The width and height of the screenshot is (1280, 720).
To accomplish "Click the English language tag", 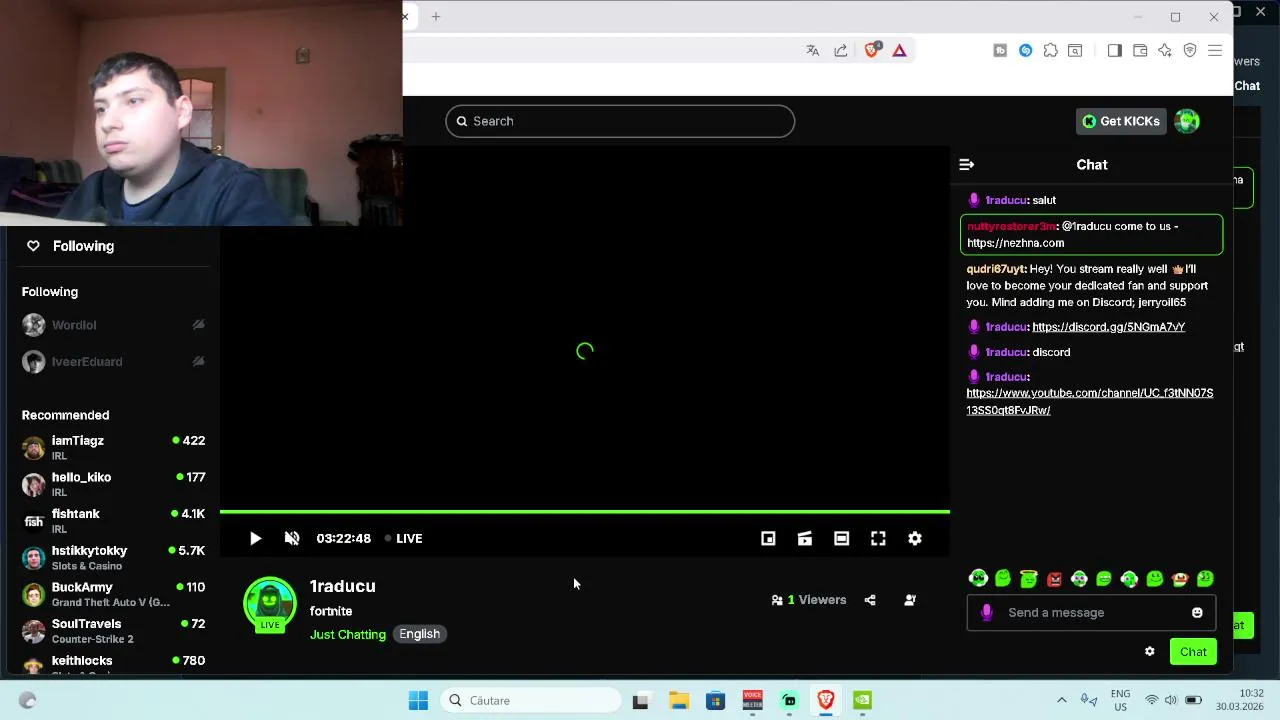I will click(419, 634).
